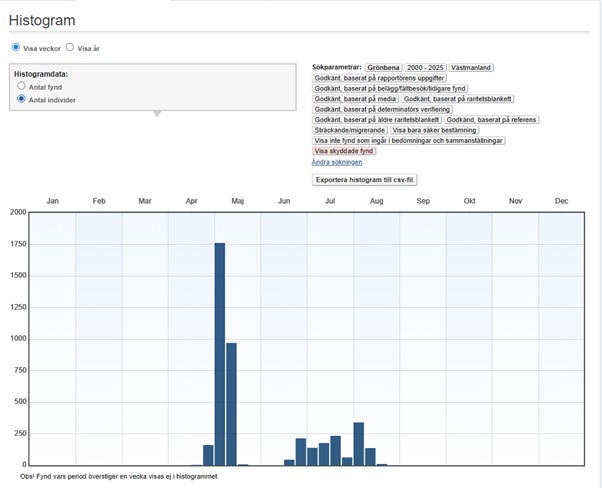Click the "Godkänt, baserat på referens" tag
This screenshot has width=602, height=488.
click(x=491, y=120)
